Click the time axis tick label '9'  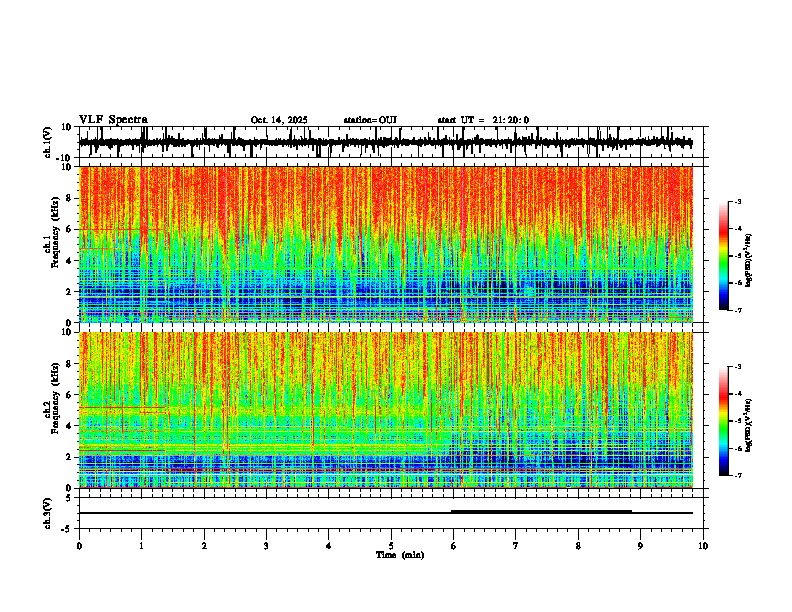click(x=640, y=546)
